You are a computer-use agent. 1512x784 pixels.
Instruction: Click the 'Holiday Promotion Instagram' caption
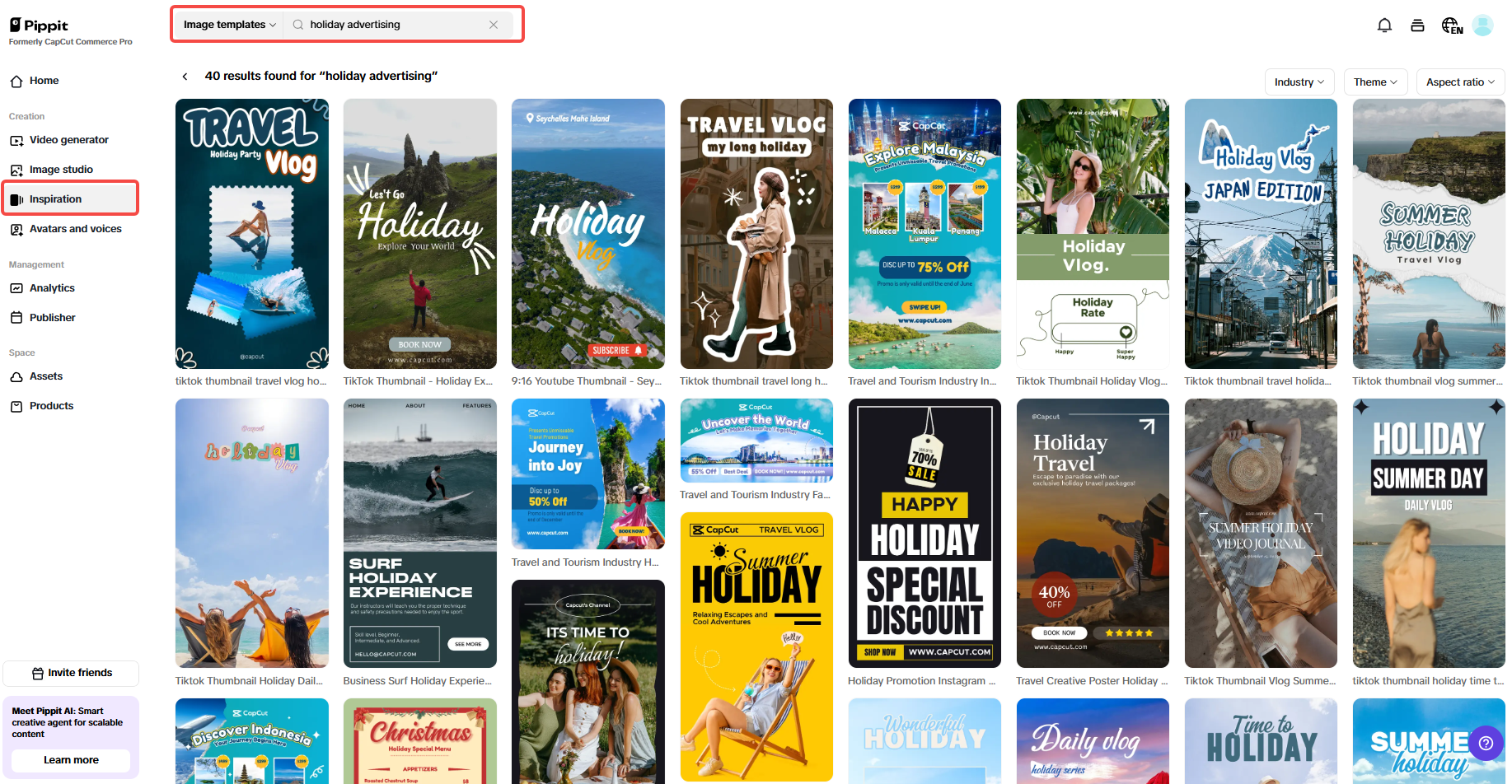(x=922, y=681)
